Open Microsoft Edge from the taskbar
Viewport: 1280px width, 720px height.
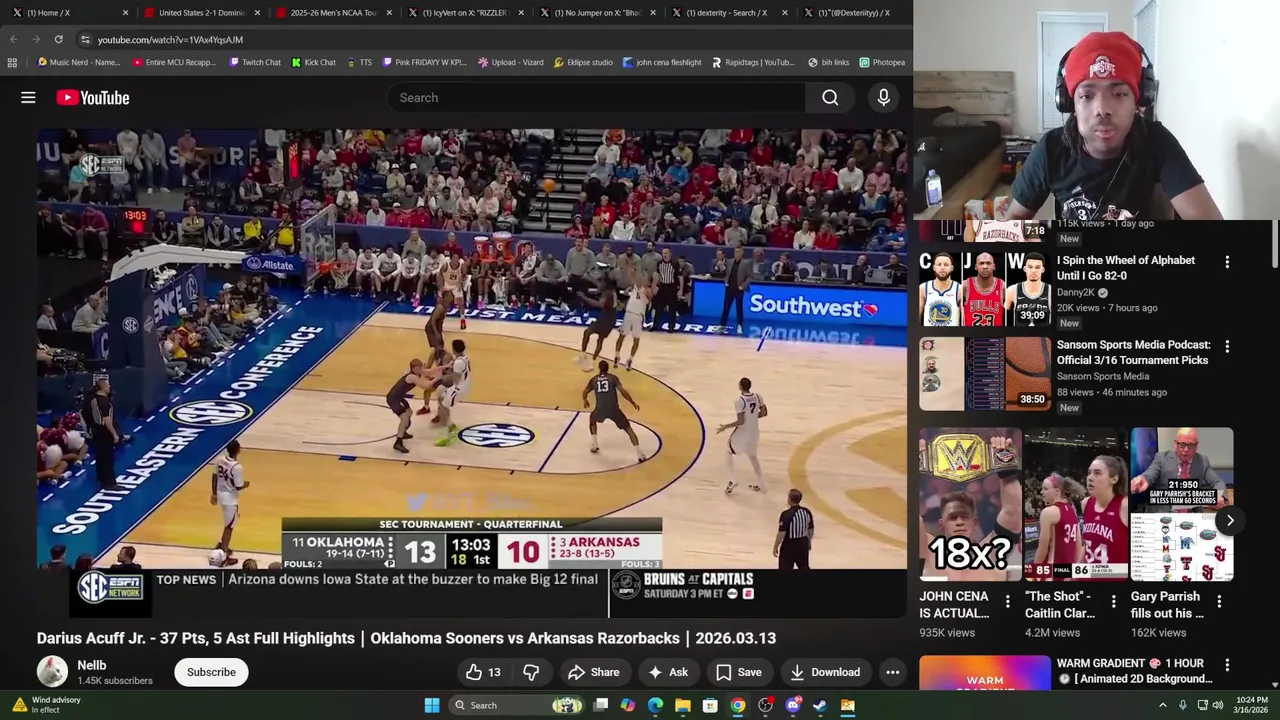[655, 705]
